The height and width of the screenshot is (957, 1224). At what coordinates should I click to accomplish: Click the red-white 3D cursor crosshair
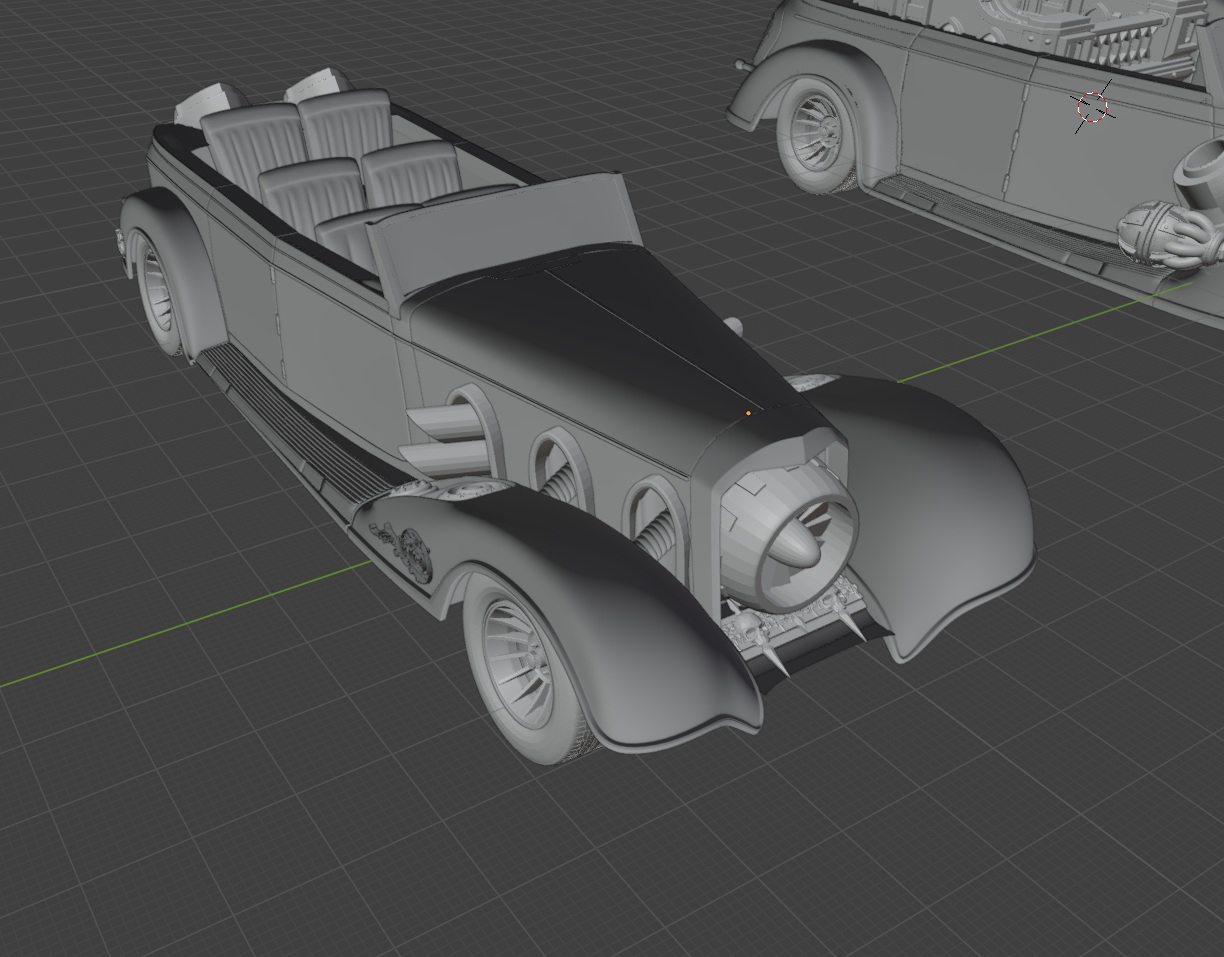tap(1094, 106)
